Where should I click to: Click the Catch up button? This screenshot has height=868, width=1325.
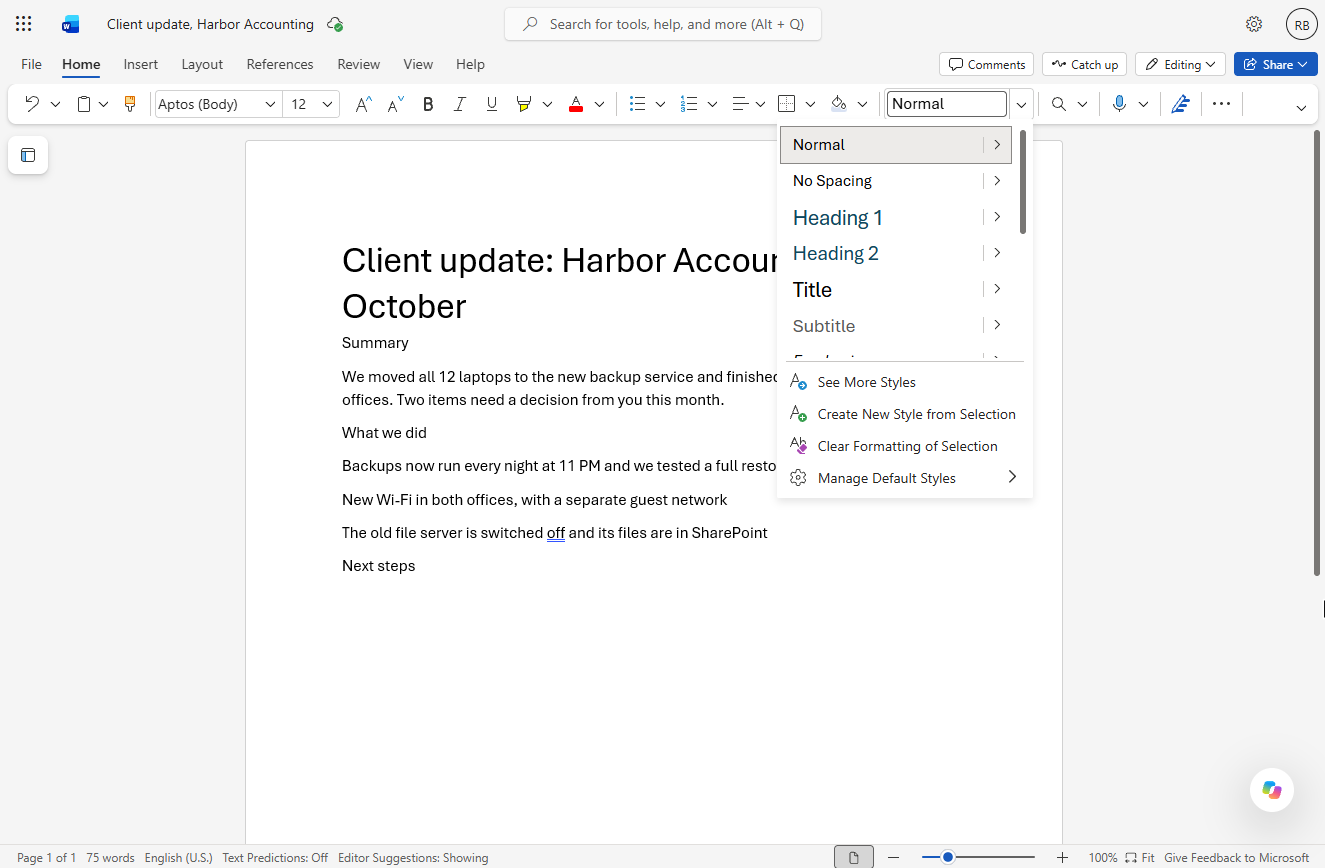click(1084, 64)
